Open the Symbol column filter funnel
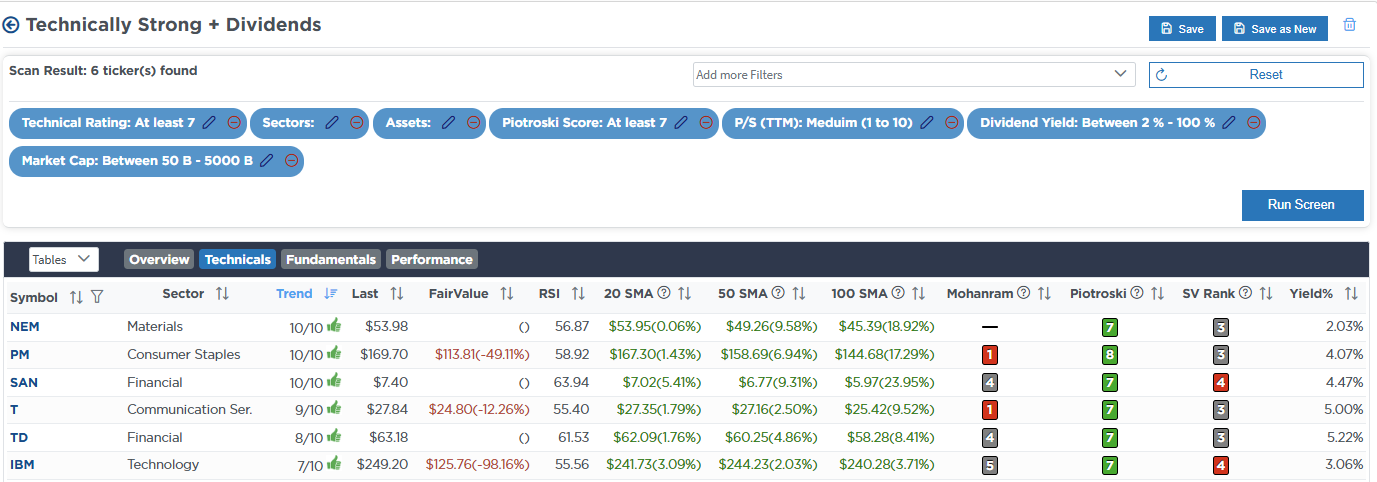This screenshot has height=482, width=1377. click(x=97, y=297)
